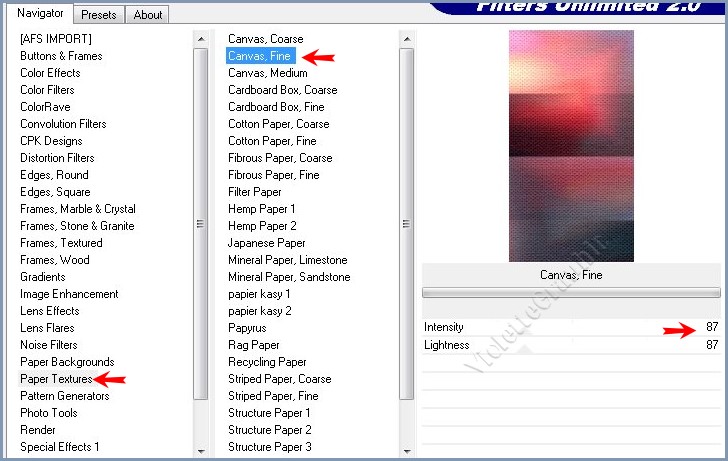Select the Gradients category
Image resolution: width=728 pixels, height=461 pixels.
pyautogui.click(x=42, y=277)
